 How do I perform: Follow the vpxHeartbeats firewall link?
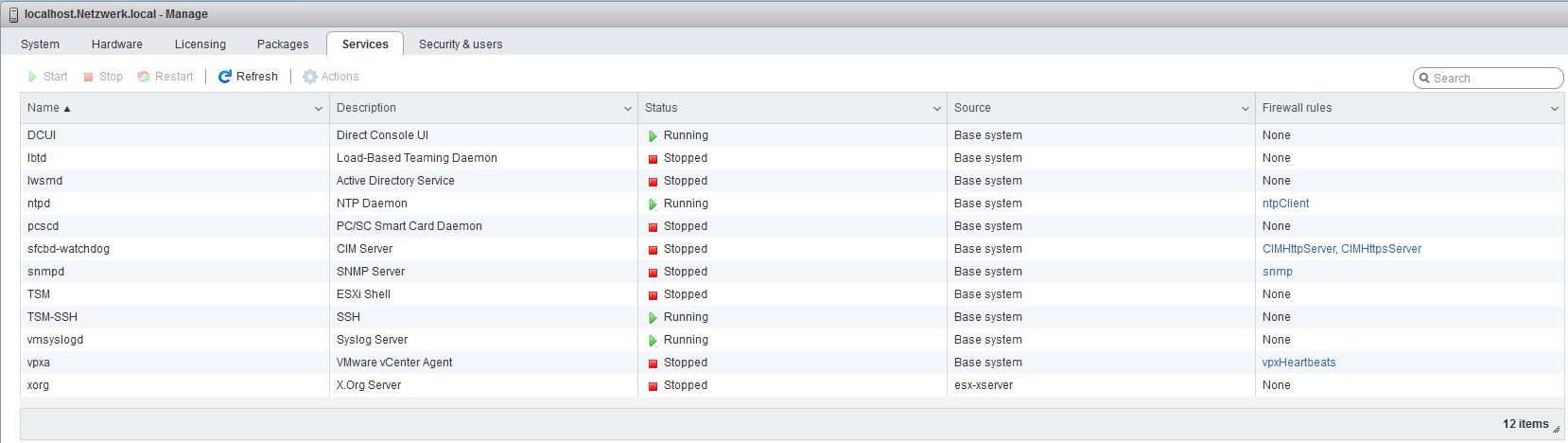tap(1298, 363)
